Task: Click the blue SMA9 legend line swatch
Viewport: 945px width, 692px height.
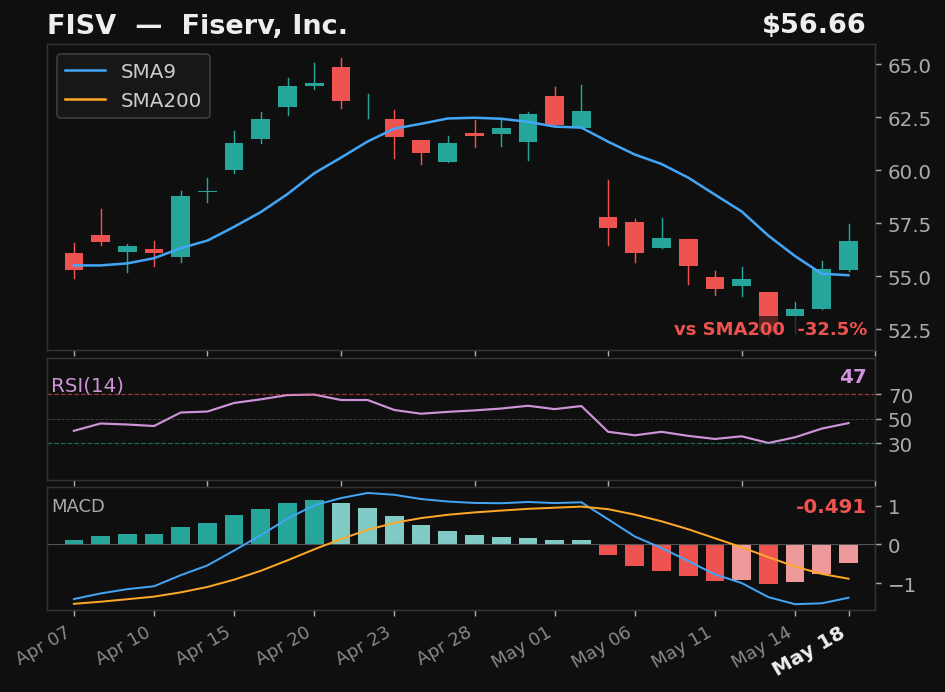Action: point(86,71)
